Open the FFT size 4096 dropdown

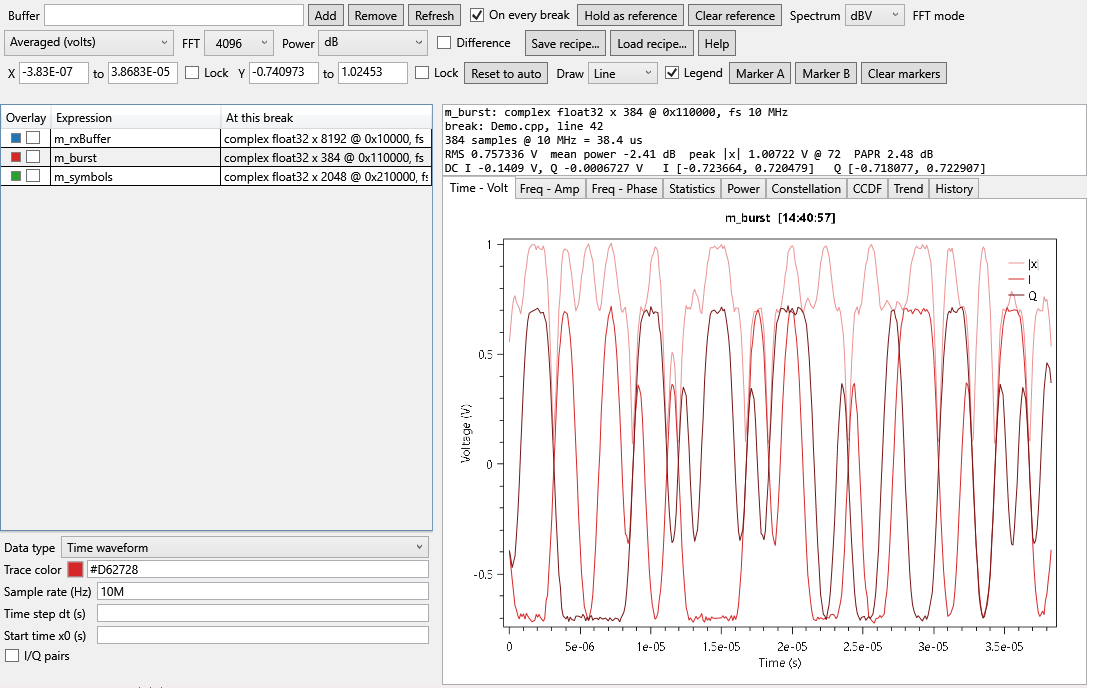[239, 43]
